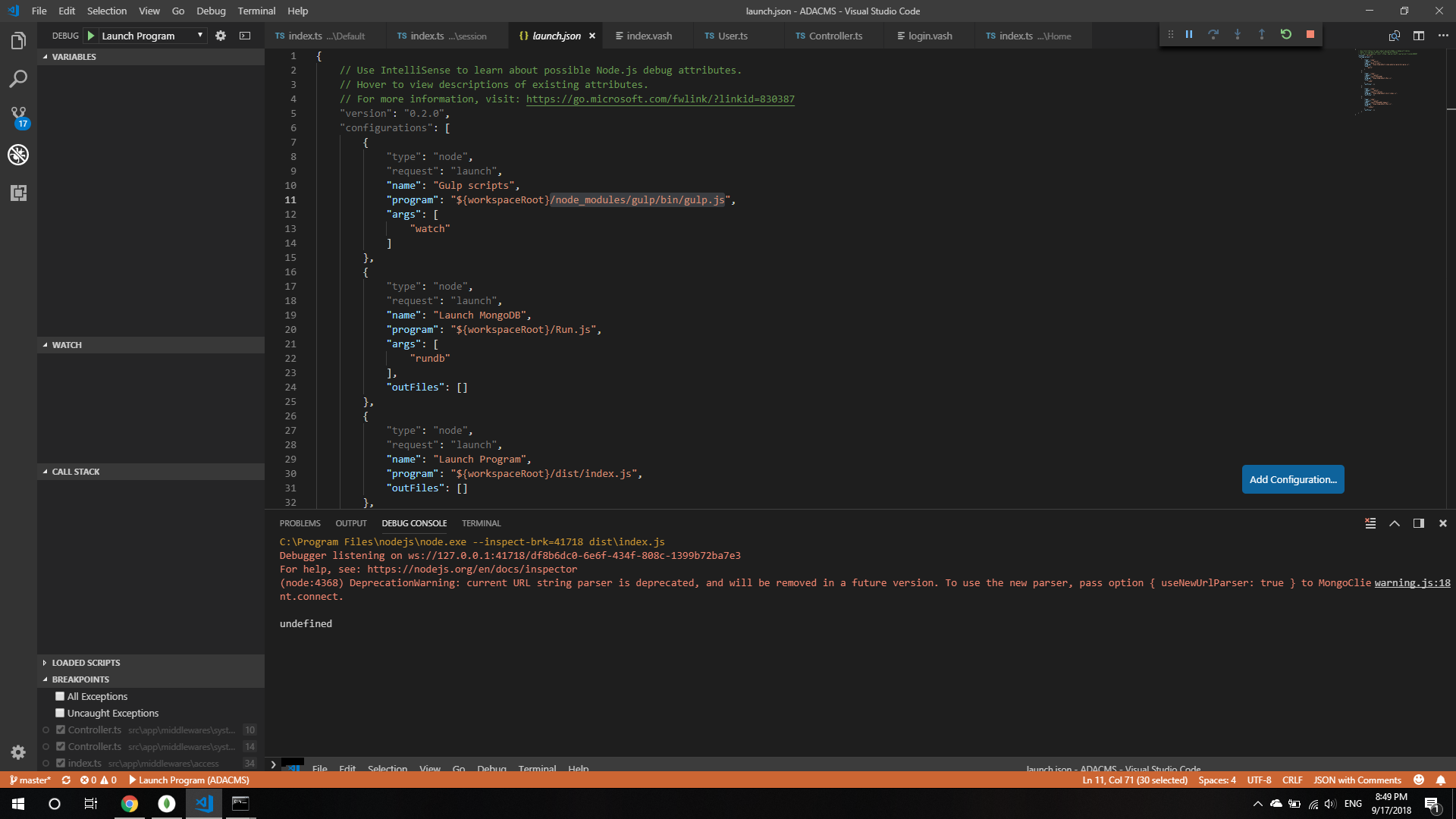
Task: Open notifications bell in status bar
Action: point(1441,780)
